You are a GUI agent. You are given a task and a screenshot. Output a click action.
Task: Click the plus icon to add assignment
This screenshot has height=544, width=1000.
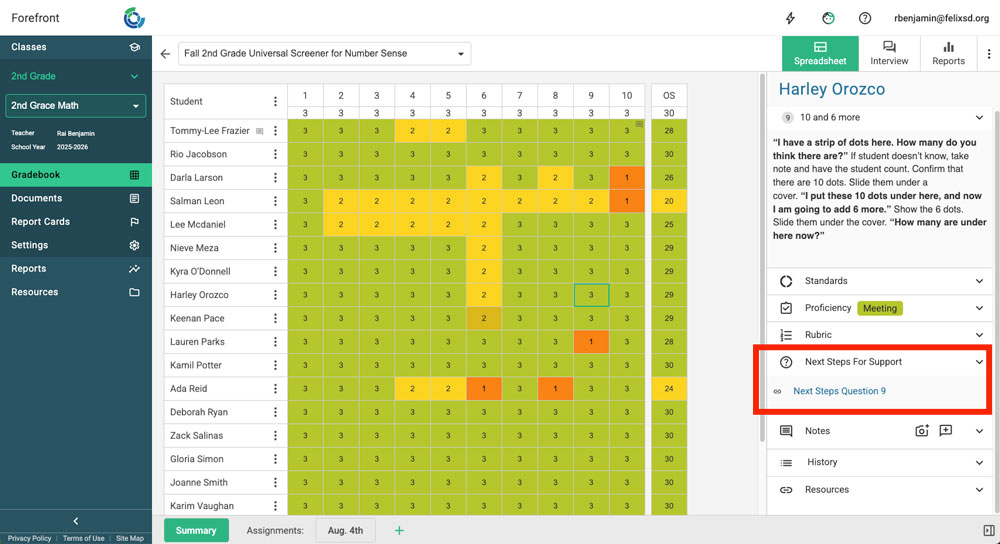pyautogui.click(x=399, y=530)
